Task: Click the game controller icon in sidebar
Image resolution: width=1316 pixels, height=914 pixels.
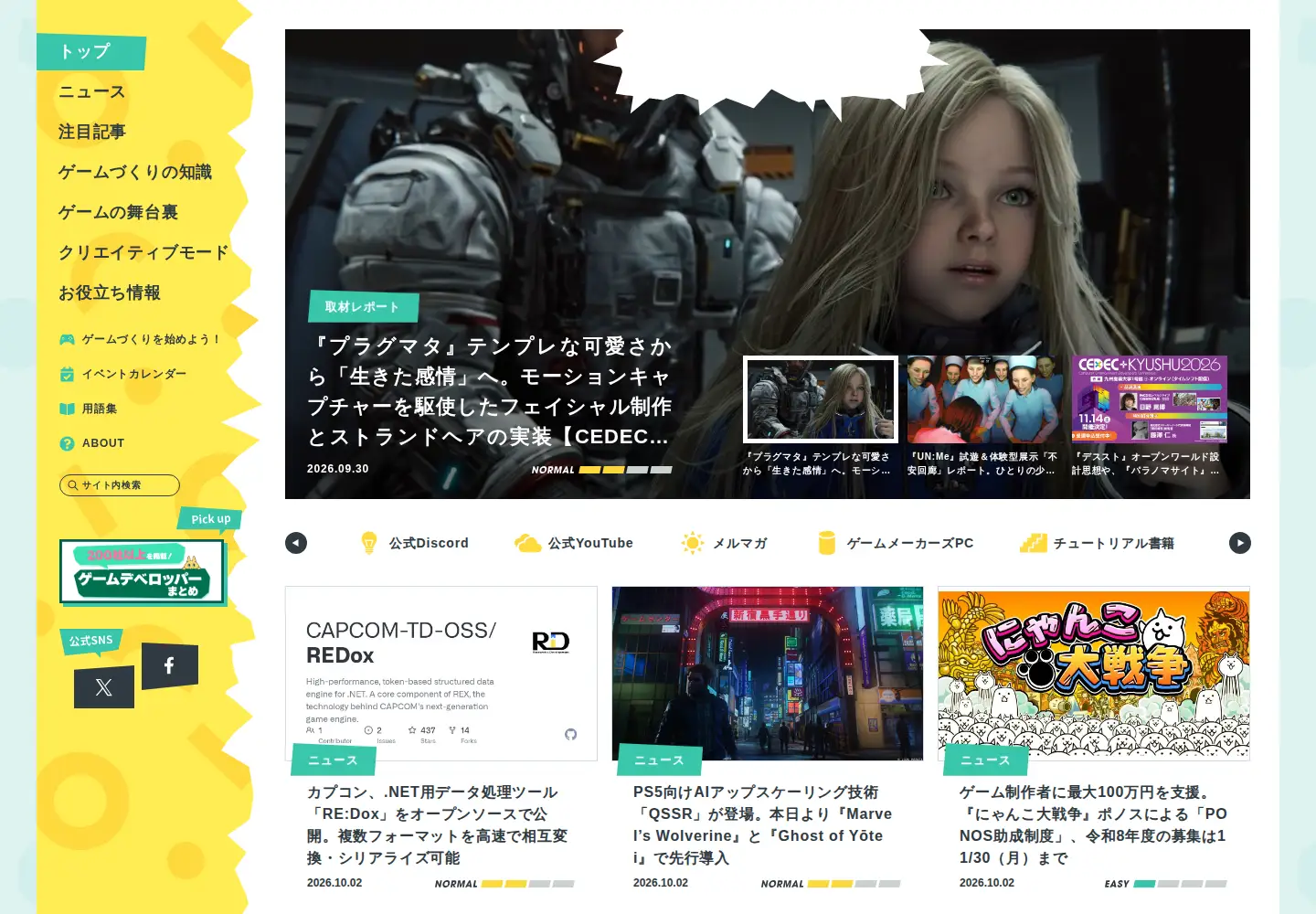Action: coord(67,339)
